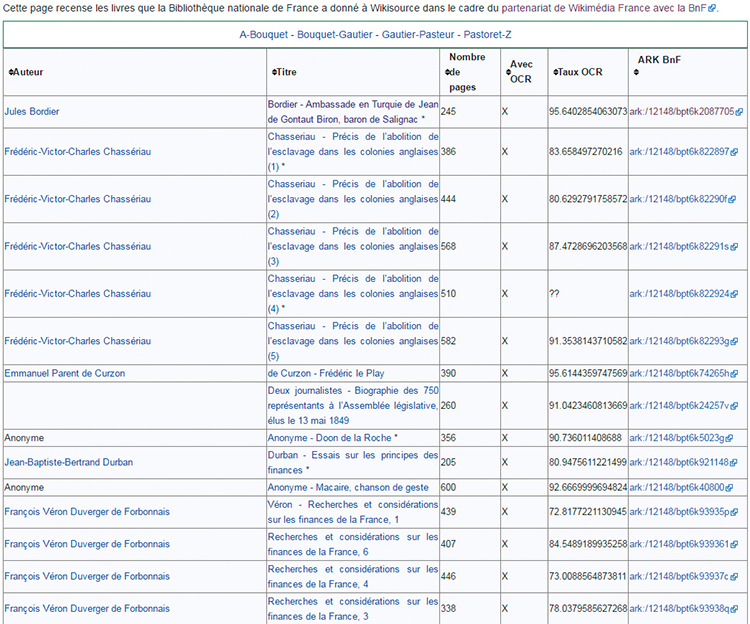This screenshot has width=750, height=624.
Task: Click external link icon after bpt6k93937c
Action: (x=734, y=577)
